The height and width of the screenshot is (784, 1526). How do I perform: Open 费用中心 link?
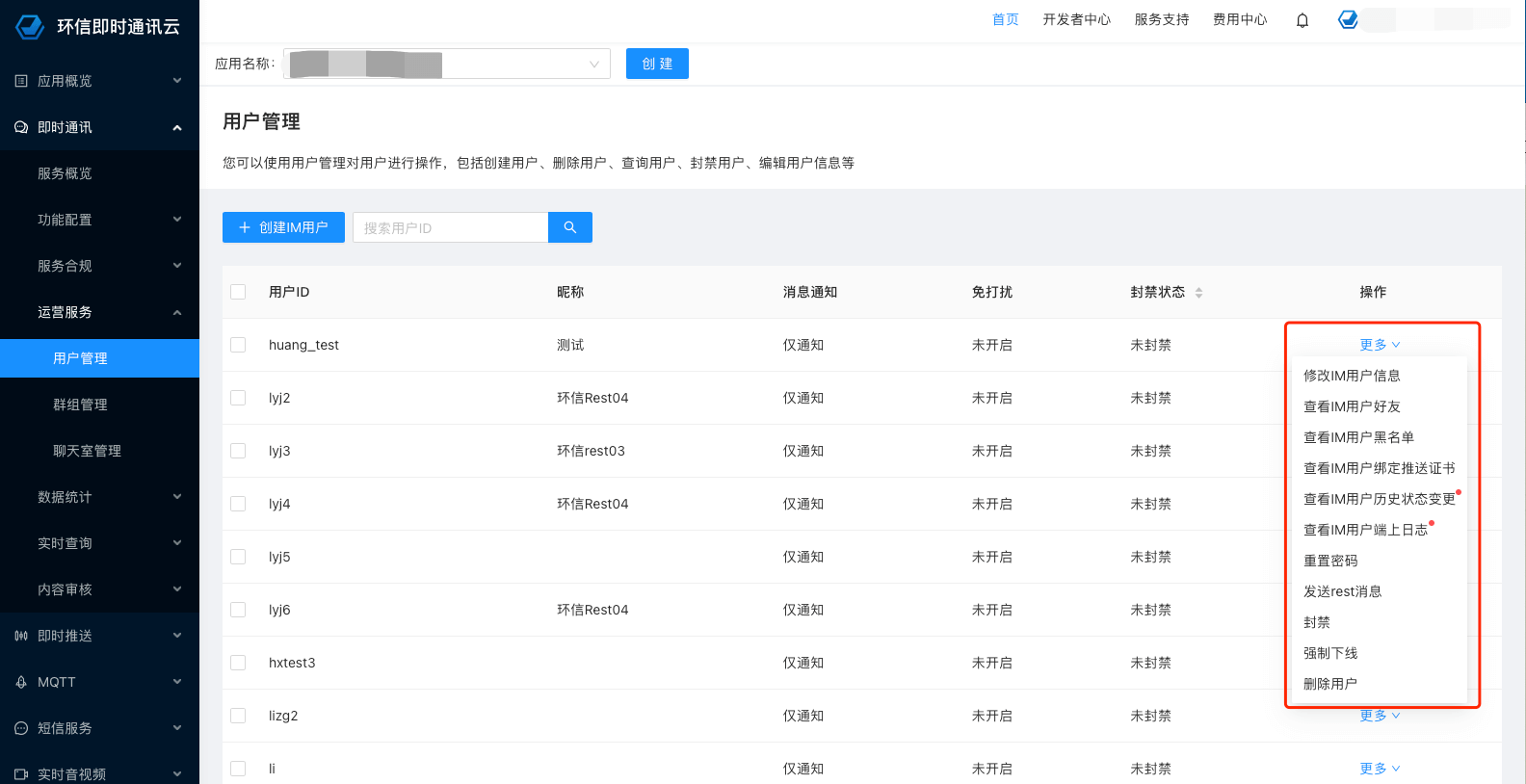tap(1240, 19)
